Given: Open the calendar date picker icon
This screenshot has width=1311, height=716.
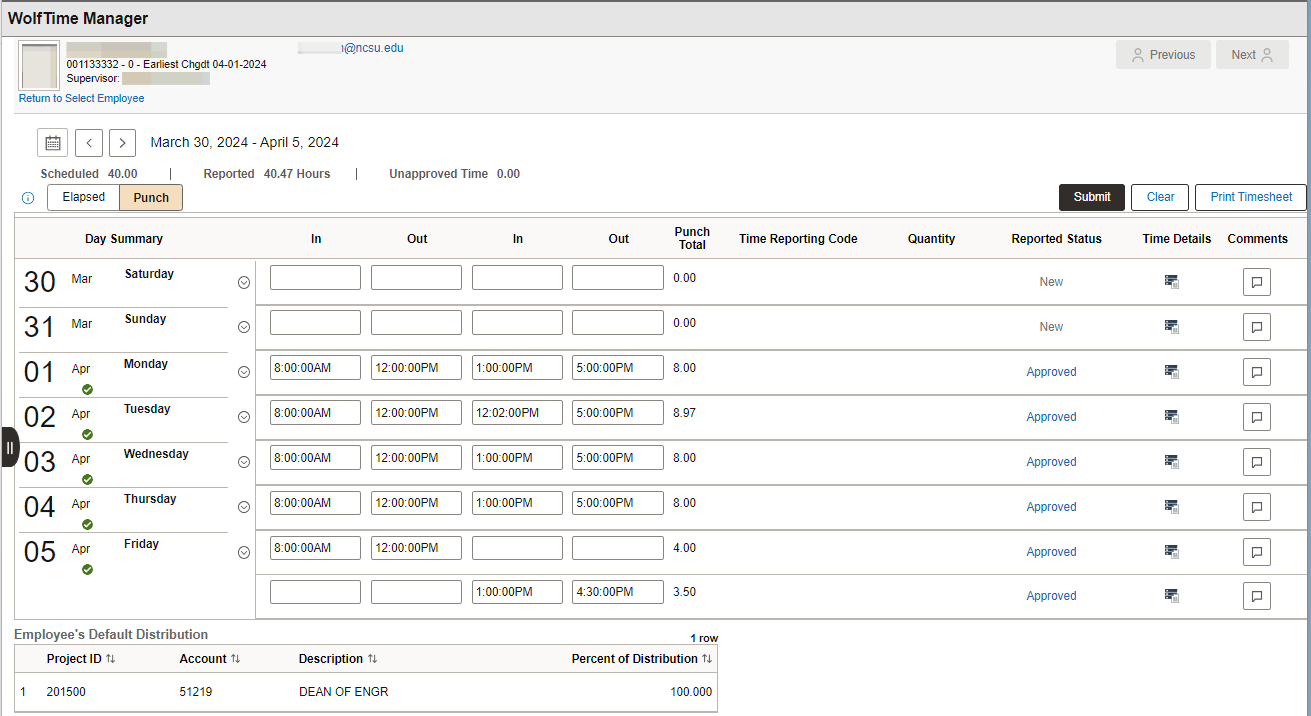Looking at the screenshot, I should click(53, 143).
